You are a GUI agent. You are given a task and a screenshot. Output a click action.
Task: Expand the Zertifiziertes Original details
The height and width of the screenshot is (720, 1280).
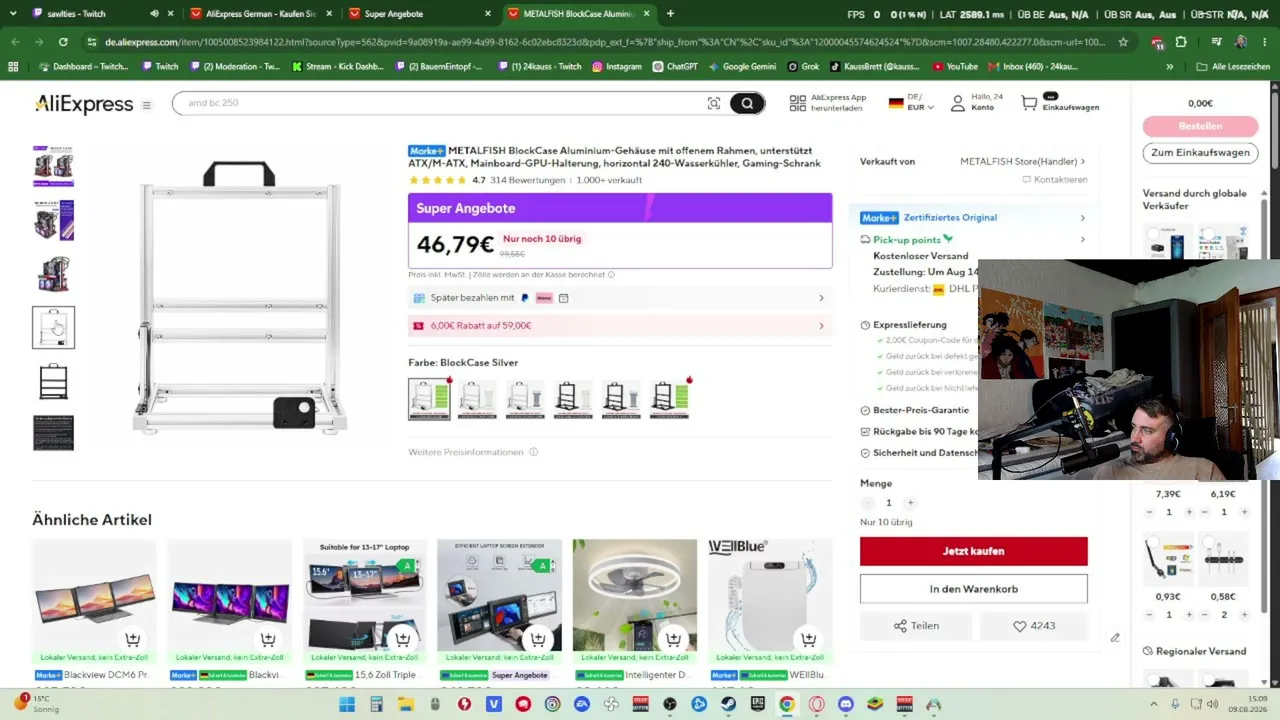point(973,218)
